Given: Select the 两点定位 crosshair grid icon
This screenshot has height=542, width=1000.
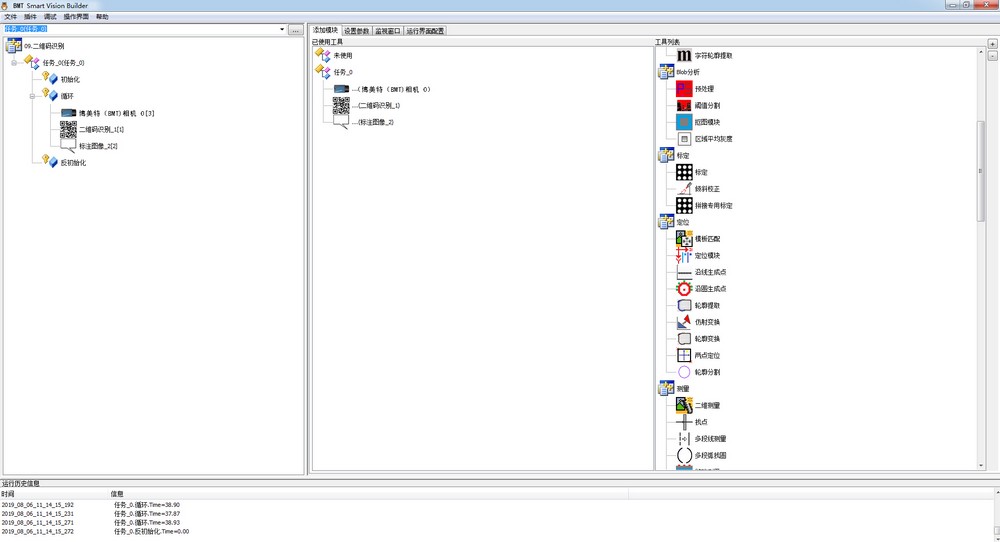Looking at the screenshot, I should pos(684,355).
